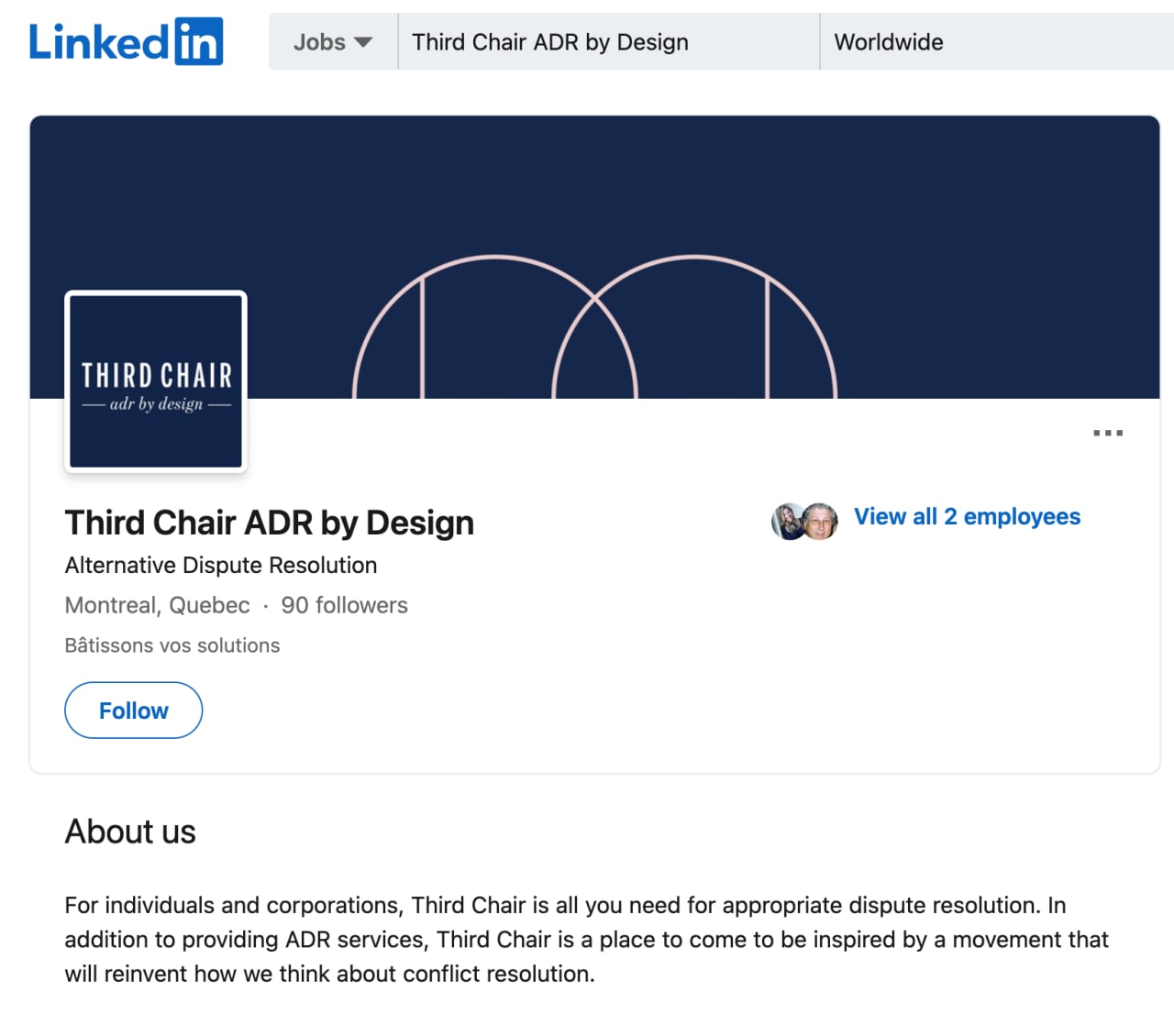This screenshot has height=1036, width=1174.
Task: Open the LinkedIn home logo
Action: (126, 42)
